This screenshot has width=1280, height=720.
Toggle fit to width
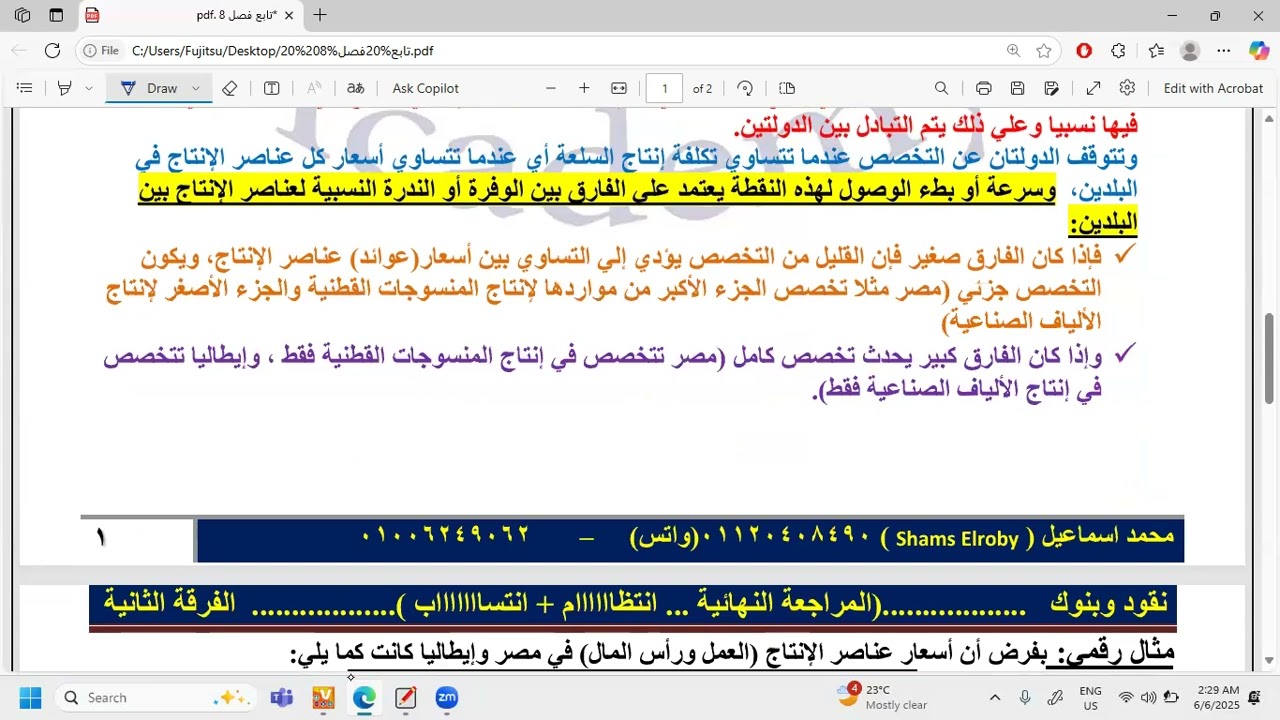[x=619, y=88]
